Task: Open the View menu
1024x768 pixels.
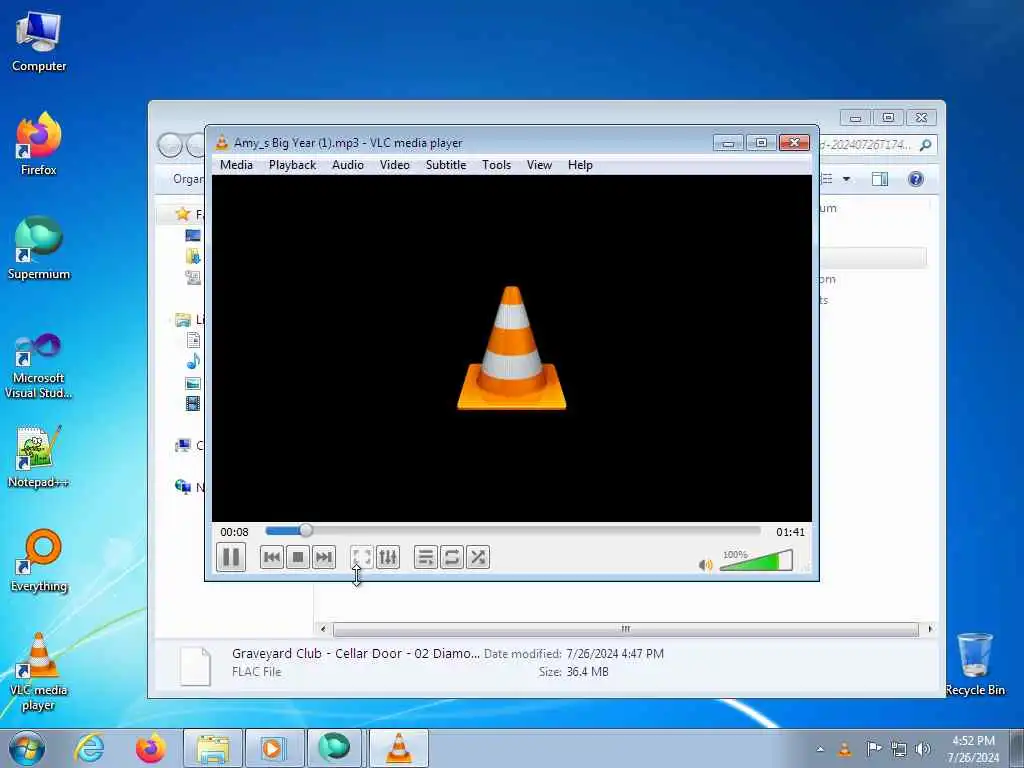Action: point(539,165)
